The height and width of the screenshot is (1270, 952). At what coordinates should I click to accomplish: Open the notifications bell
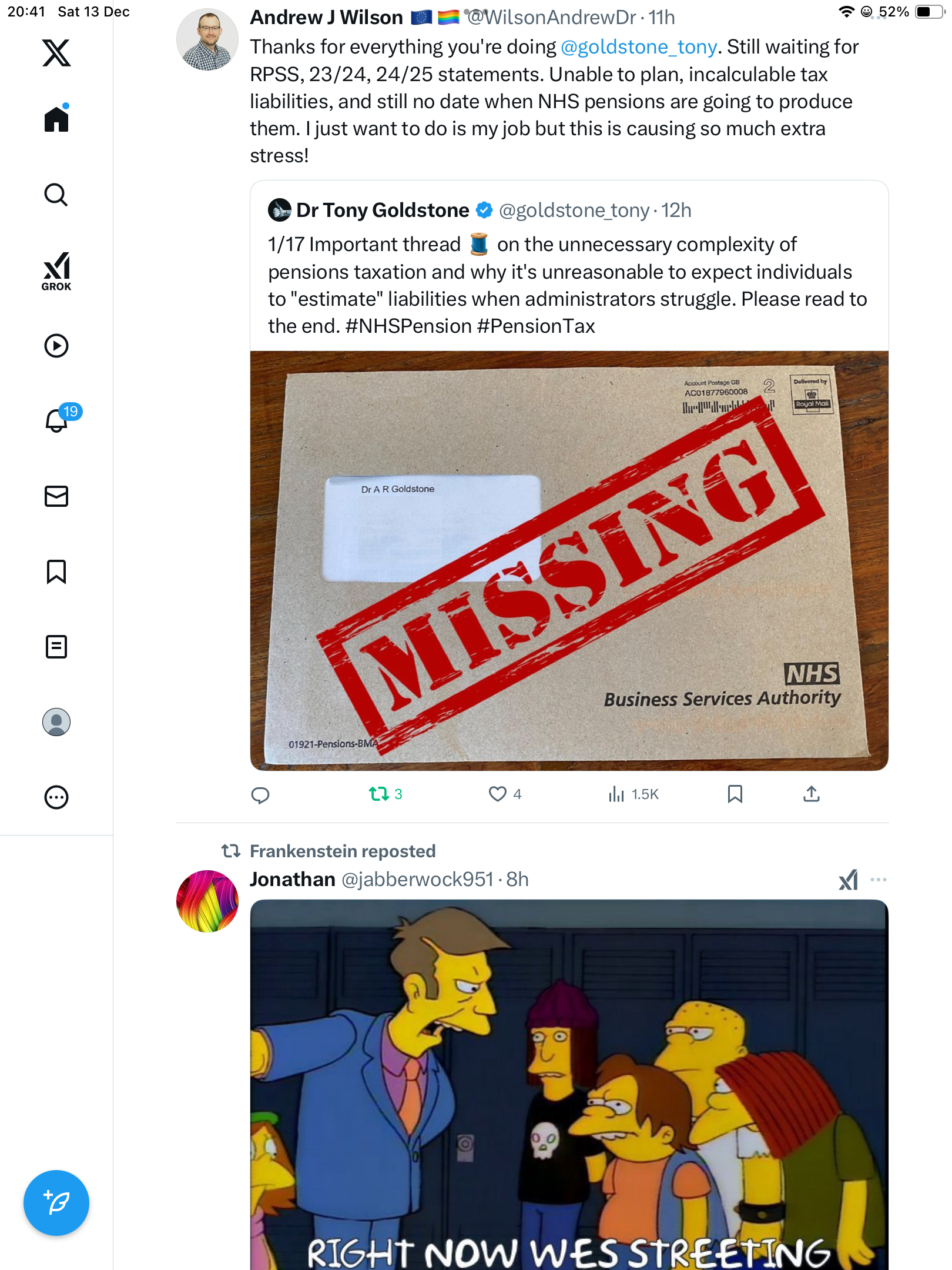click(x=56, y=420)
